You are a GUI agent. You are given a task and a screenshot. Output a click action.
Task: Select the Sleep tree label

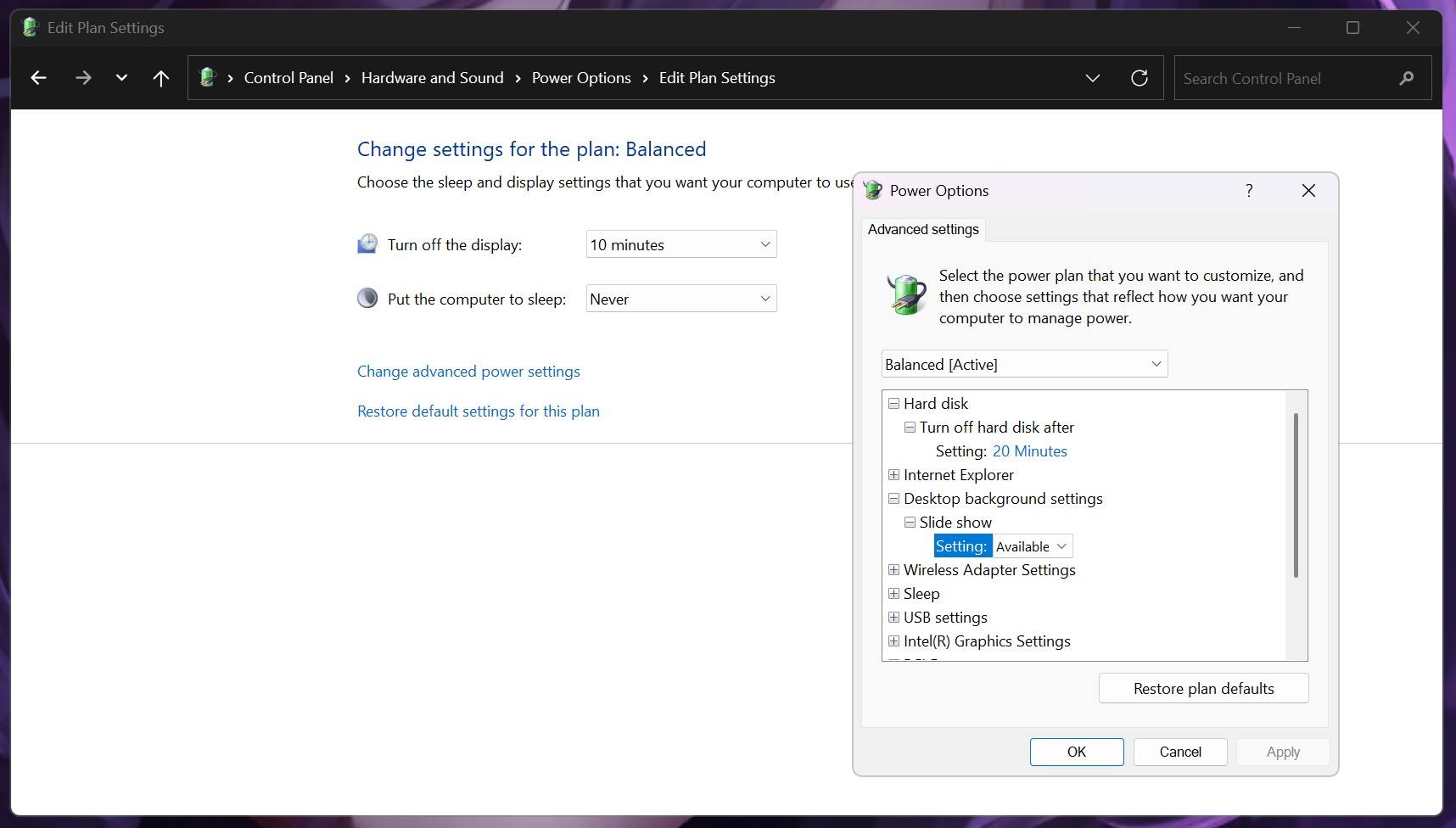tap(921, 594)
